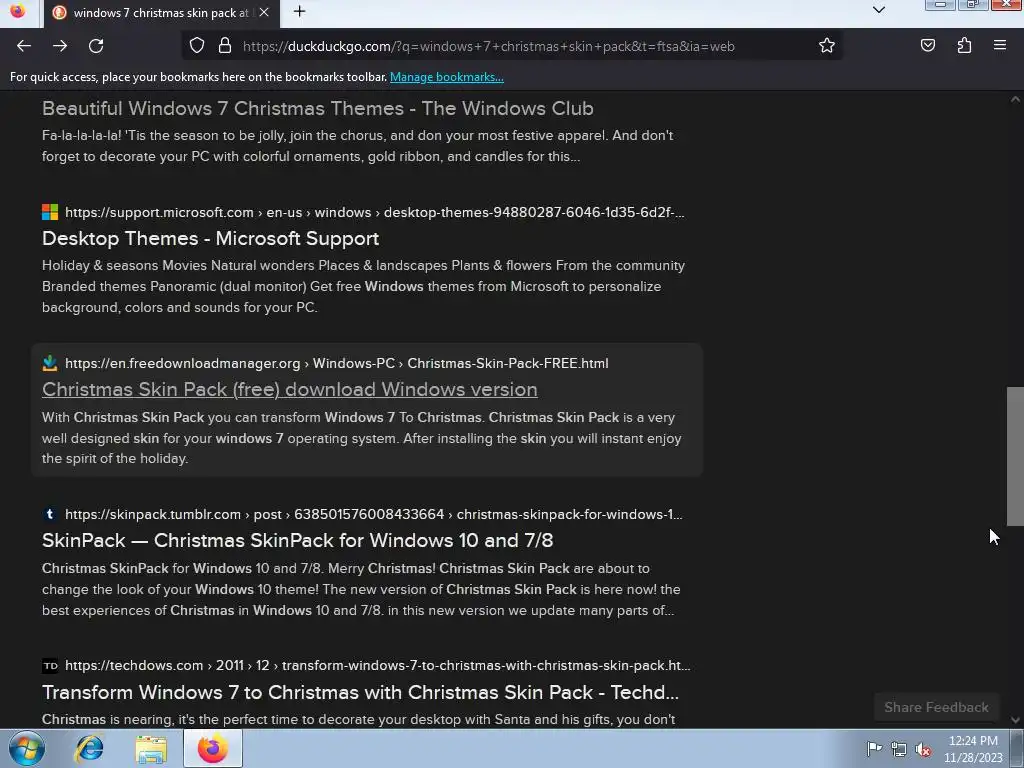Screen dimensions: 1024x768
Task: Click the Tumblr favicon of SkinPack result
Action: coord(50,514)
